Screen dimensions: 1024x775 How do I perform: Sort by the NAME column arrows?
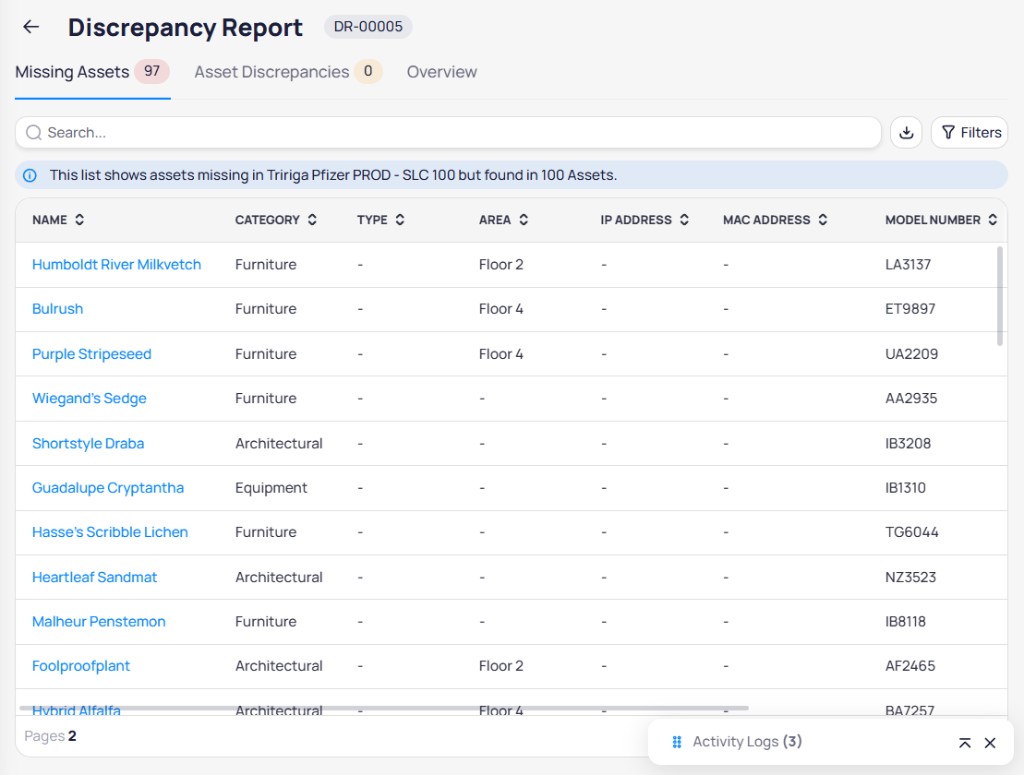(80, 219)
